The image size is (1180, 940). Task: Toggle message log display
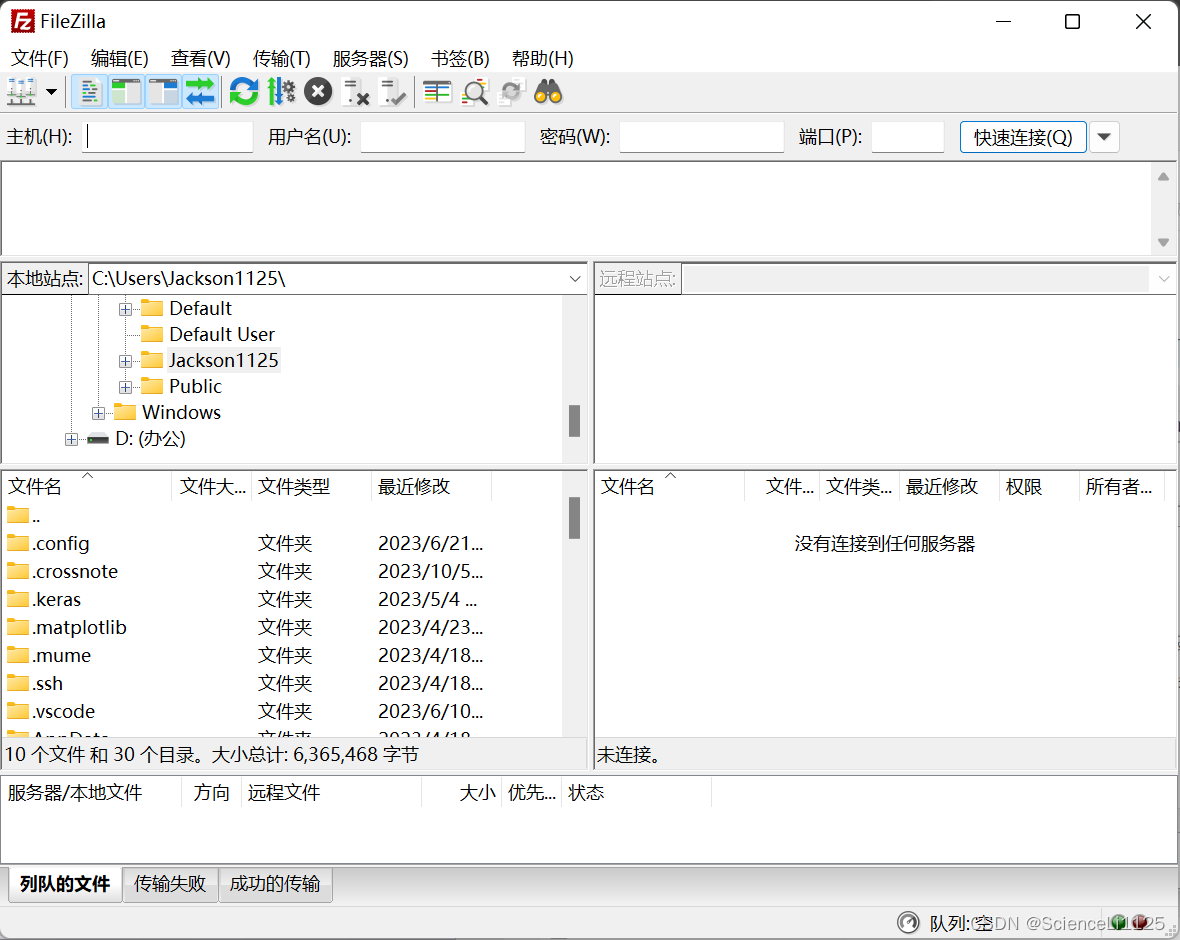click(90, 93)
